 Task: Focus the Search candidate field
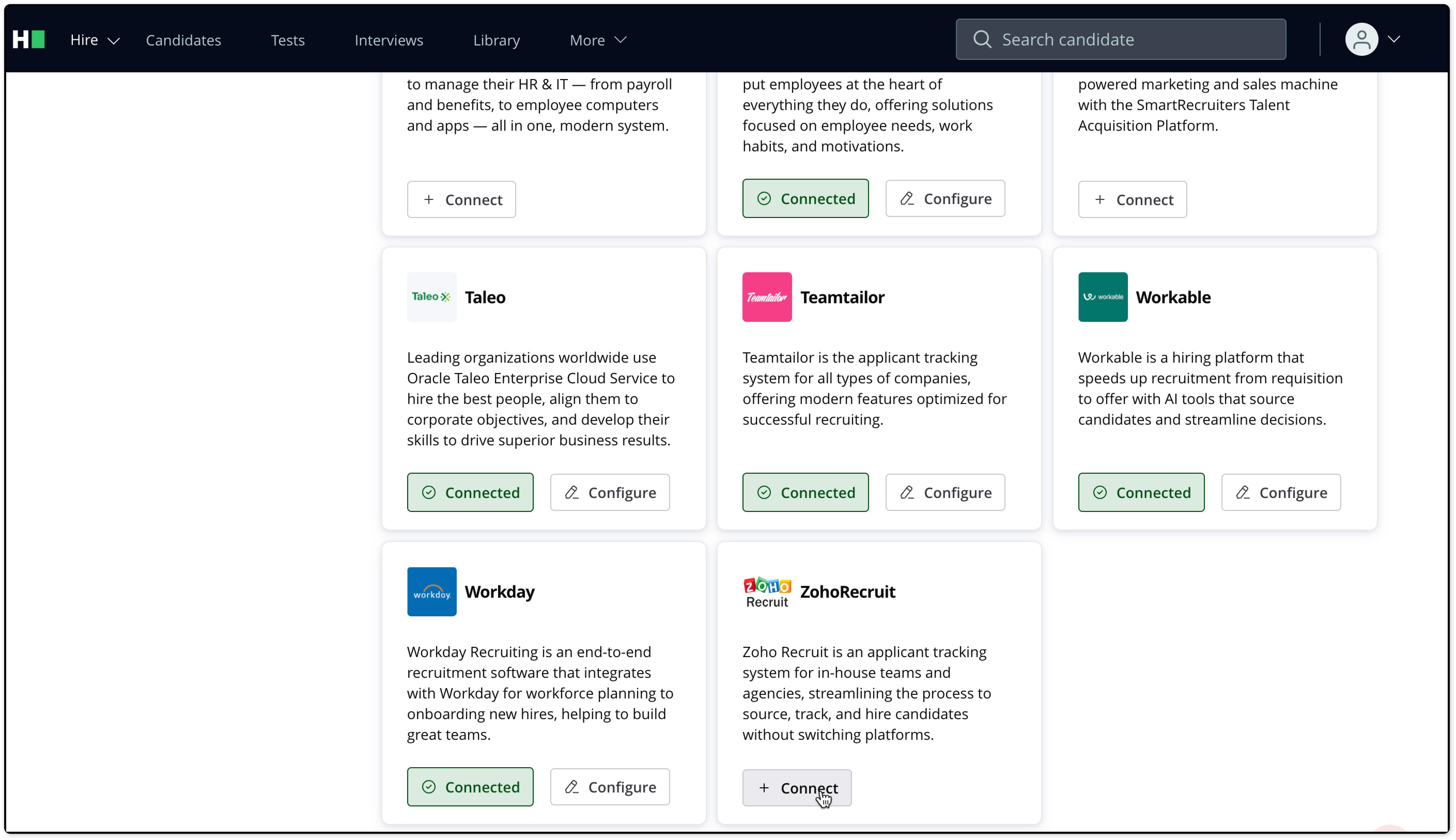pos(1120,39)
